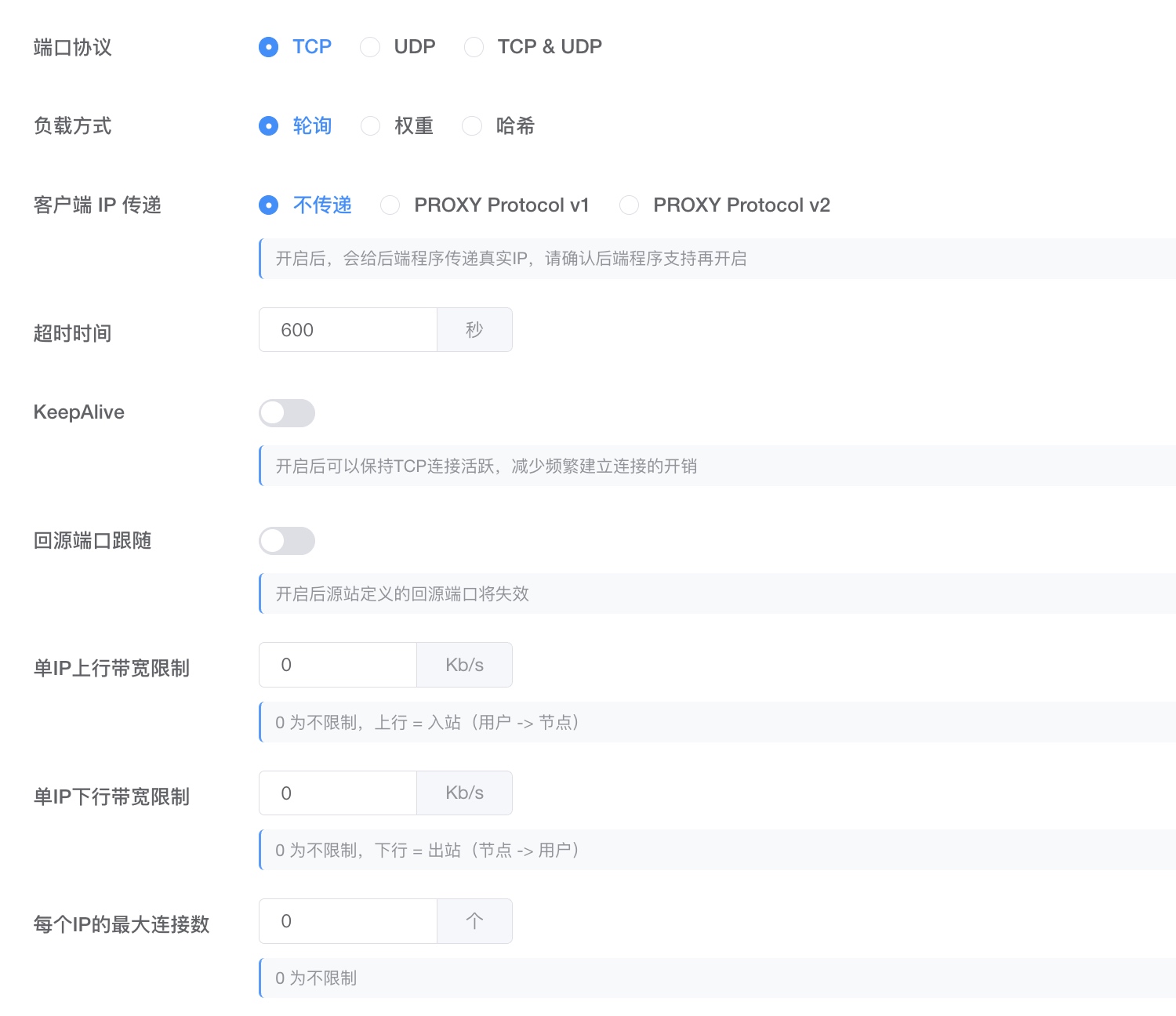Click Kb/s unit beside upstream bandwidth limit
Image resolution: width=1176 pixels, height=1016 pixels.
[x=464, y=665]
